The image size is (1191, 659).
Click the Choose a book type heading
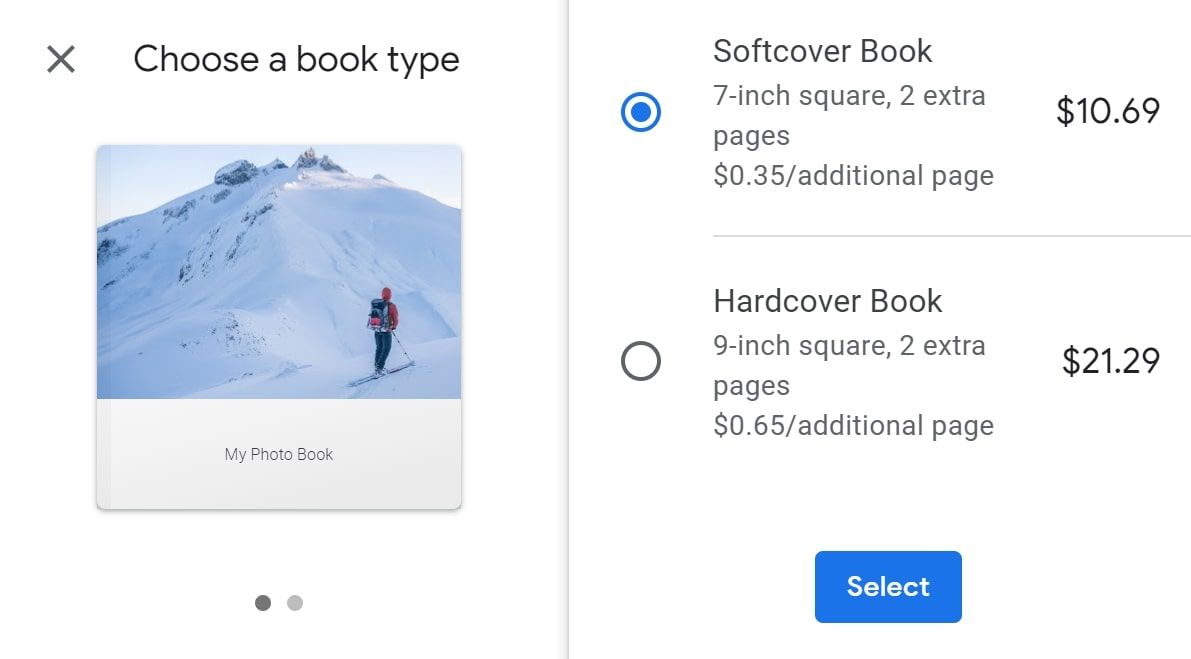pyautogui.click(x=297, y=59)
